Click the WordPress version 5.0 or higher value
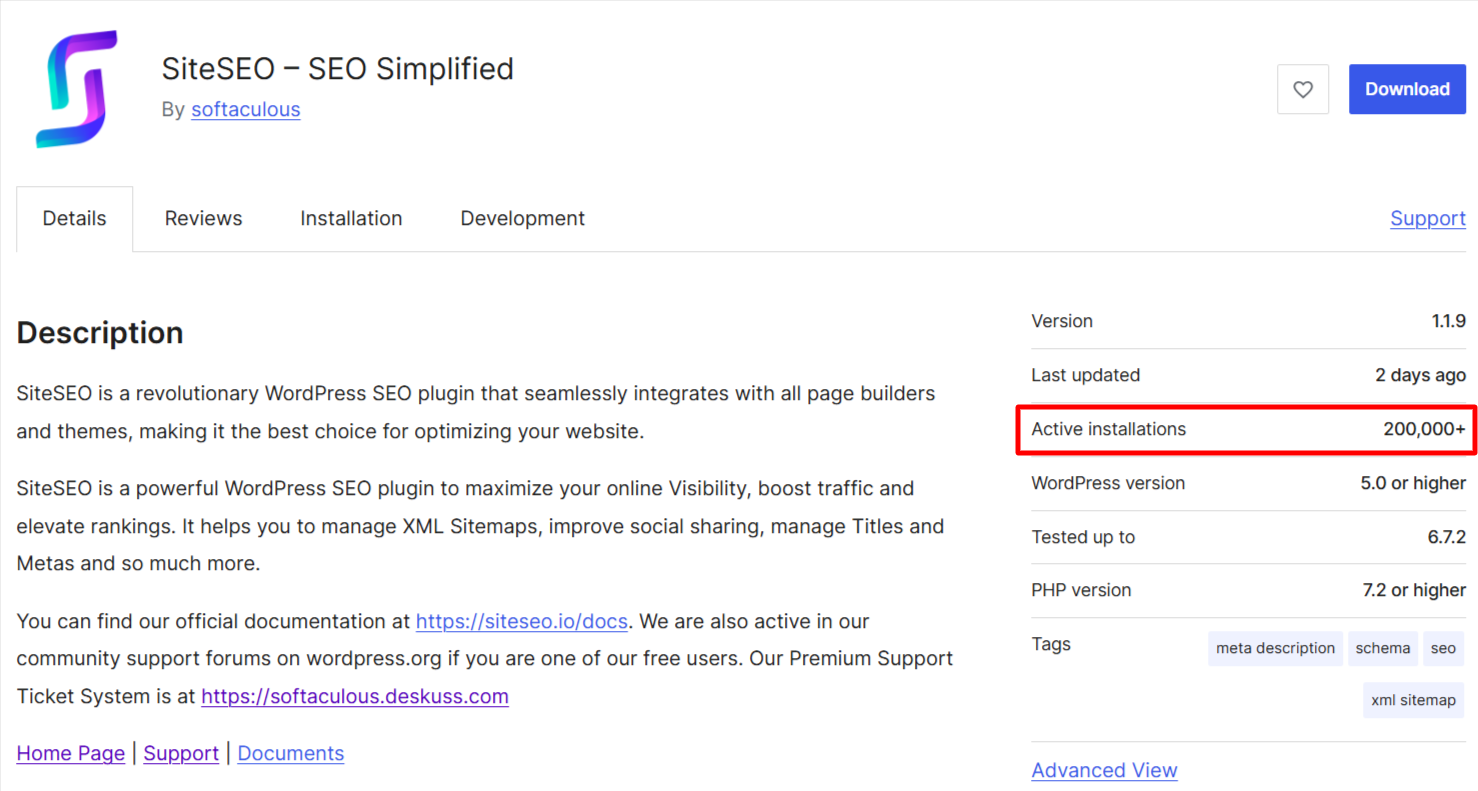1478x791 pixels. tap(1413, 483)
